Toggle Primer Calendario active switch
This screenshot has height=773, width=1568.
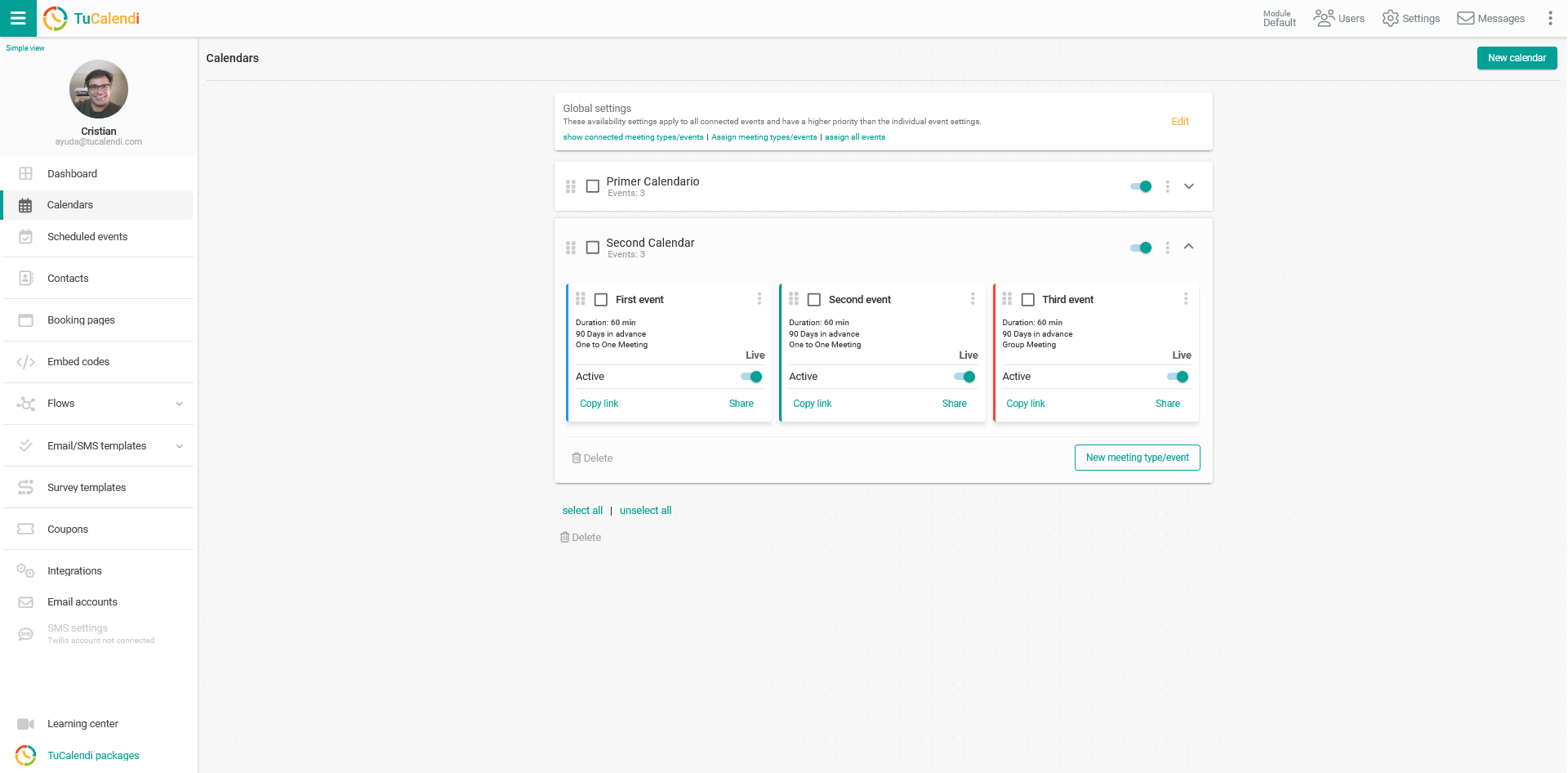[x=1141, y=186]
